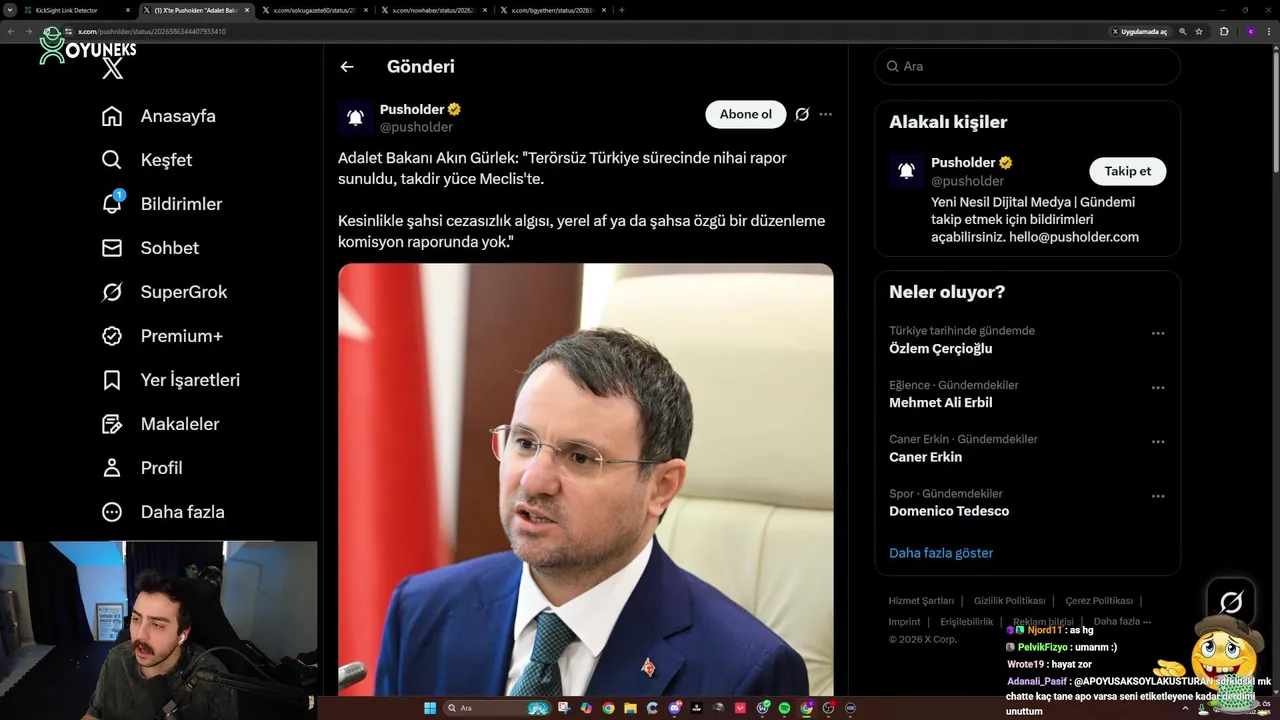Open Imprint footer link
Viewport: 1280px width, 720px height.
(904, 621)
